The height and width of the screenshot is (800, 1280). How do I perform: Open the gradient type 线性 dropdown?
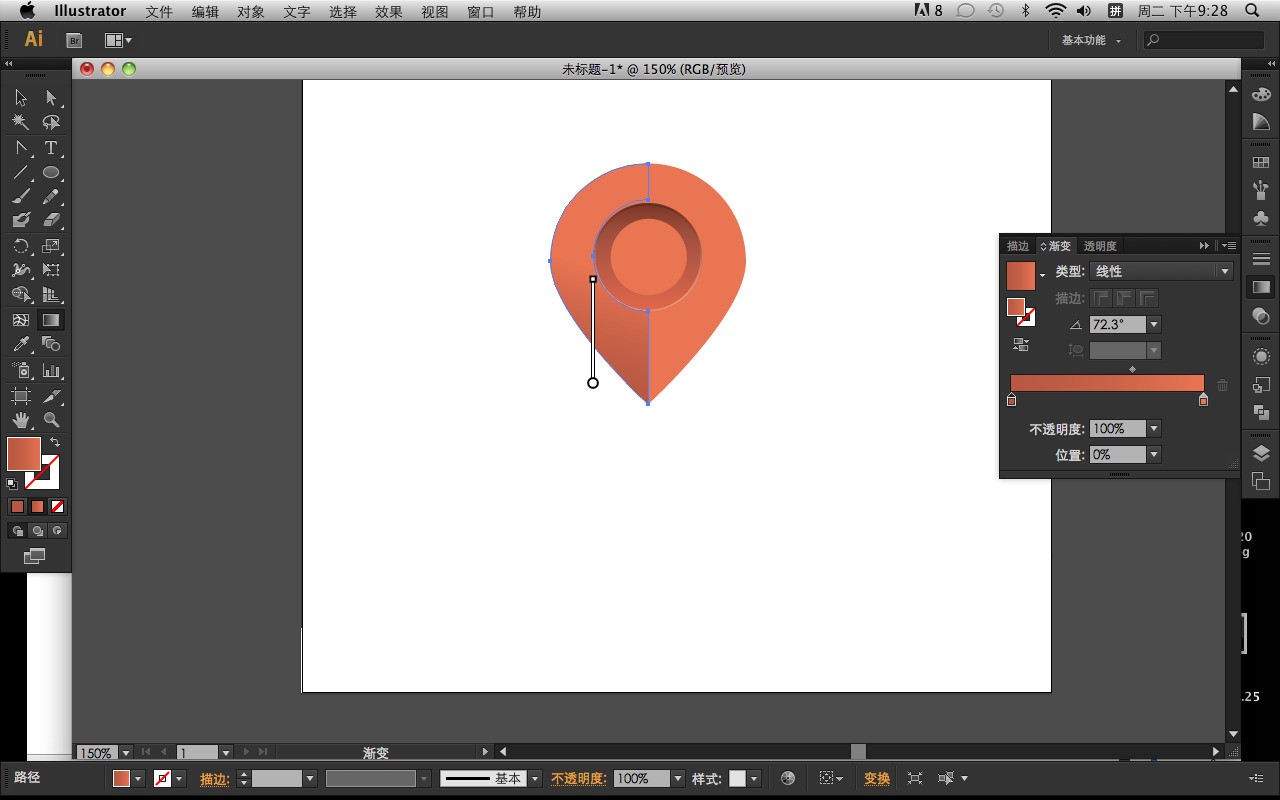coord(1161,271)
